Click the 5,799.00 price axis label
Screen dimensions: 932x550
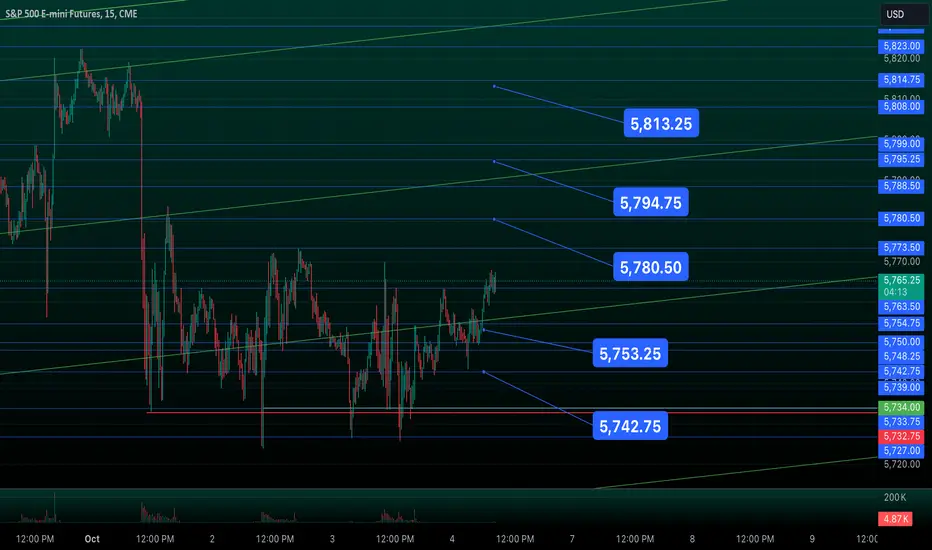(x=901, y=143)
